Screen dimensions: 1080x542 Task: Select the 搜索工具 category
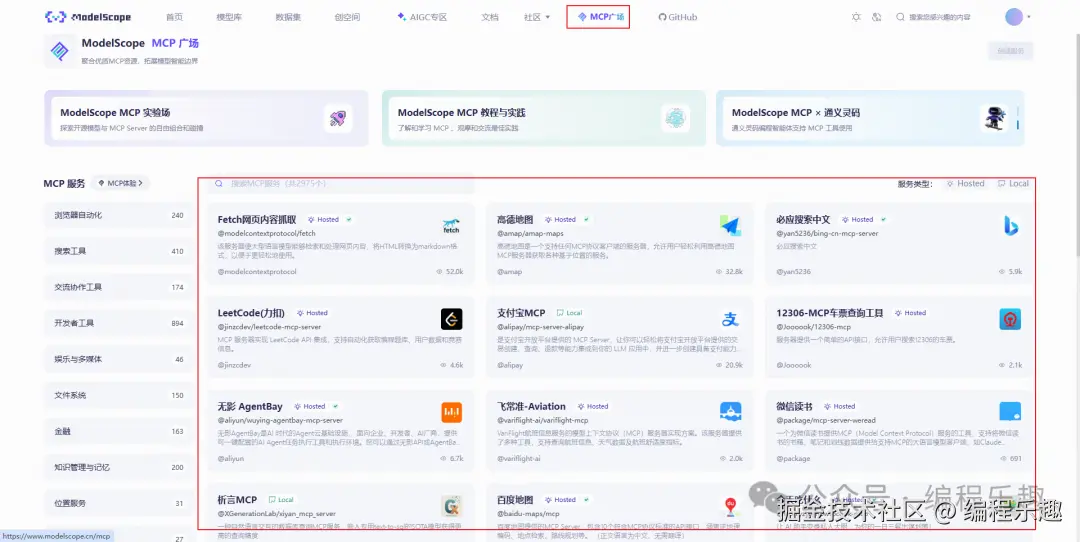coord(118,251)
